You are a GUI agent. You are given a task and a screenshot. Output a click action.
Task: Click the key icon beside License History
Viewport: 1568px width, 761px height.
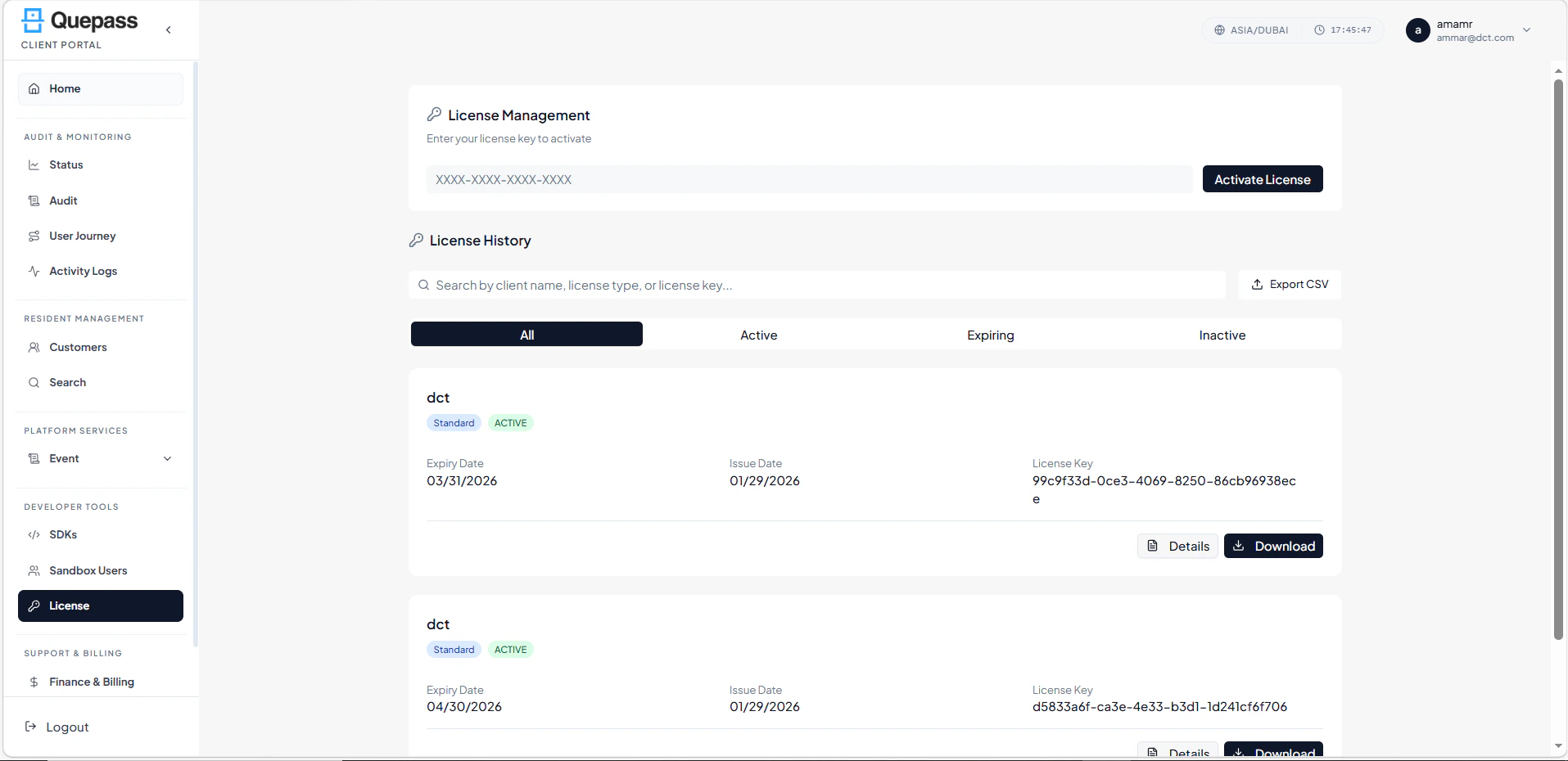[x=416, y=240]
